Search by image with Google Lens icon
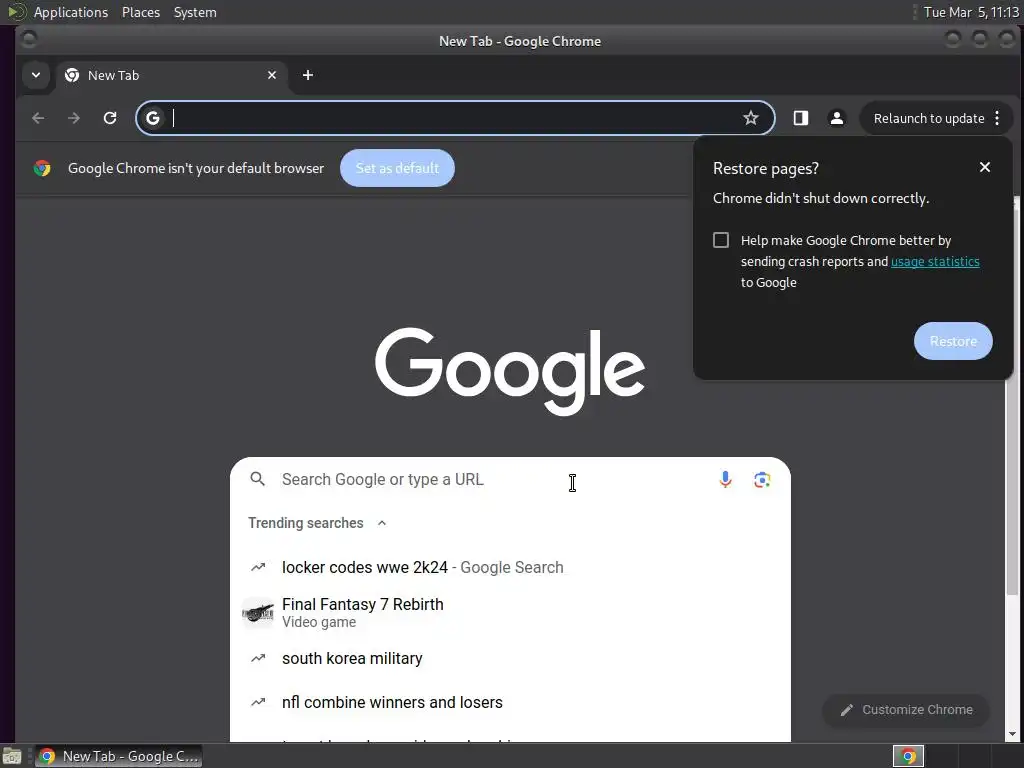The height and width of the screenshot is (768, 1024). [x=762, y=480]
